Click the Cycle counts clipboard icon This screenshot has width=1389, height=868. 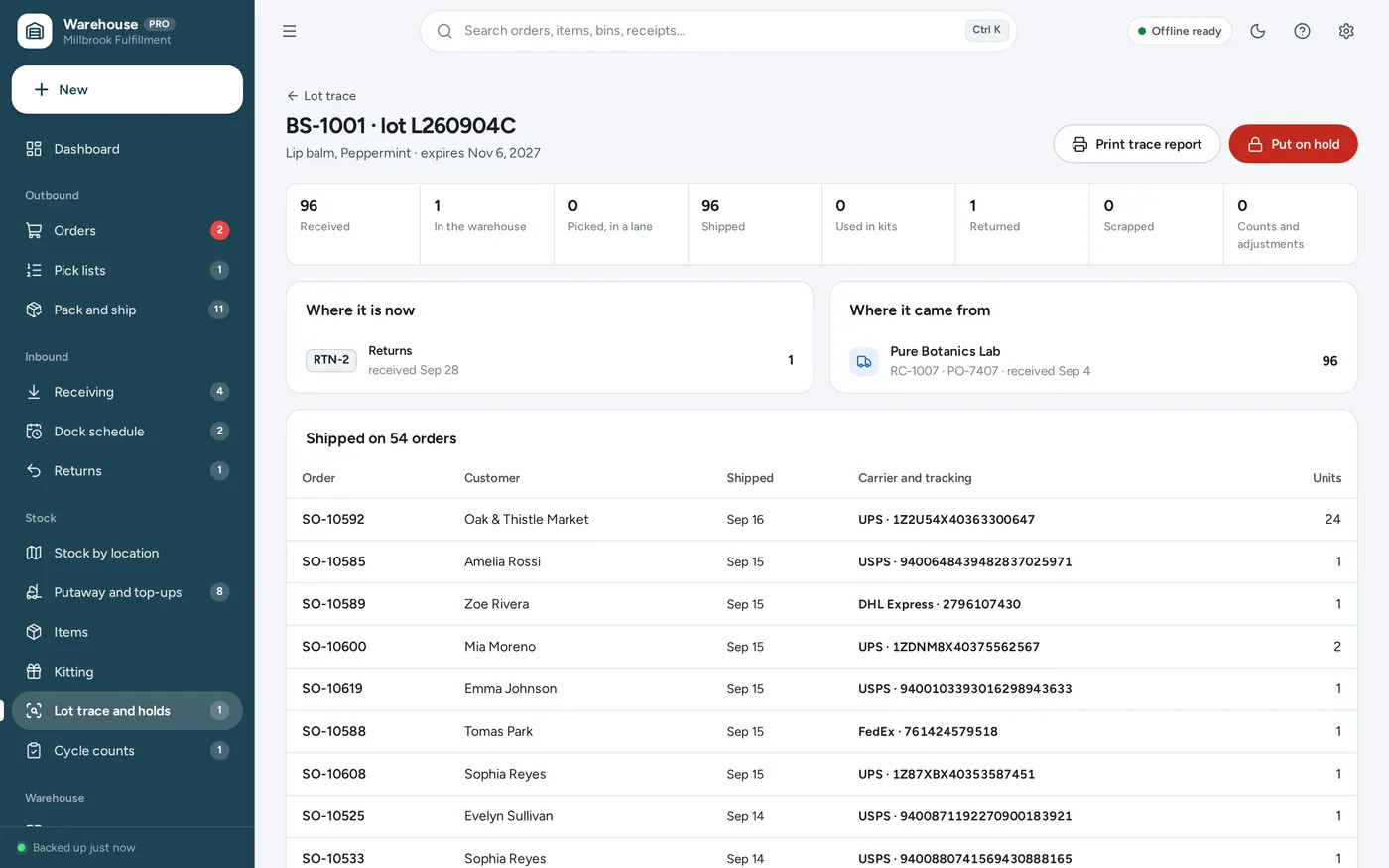pyautogui.click(x=34, y=751)
